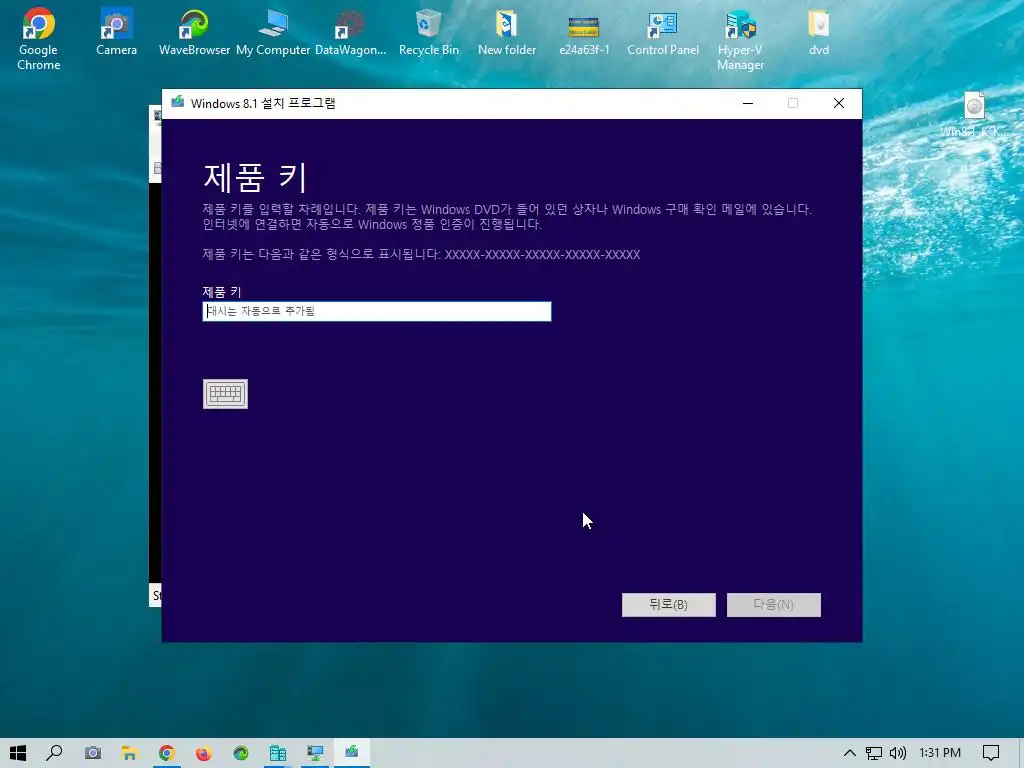Viewport: 1024px width, 768px height.
Task: Select the Windows setup taskbar button
Action: (352, 753)
